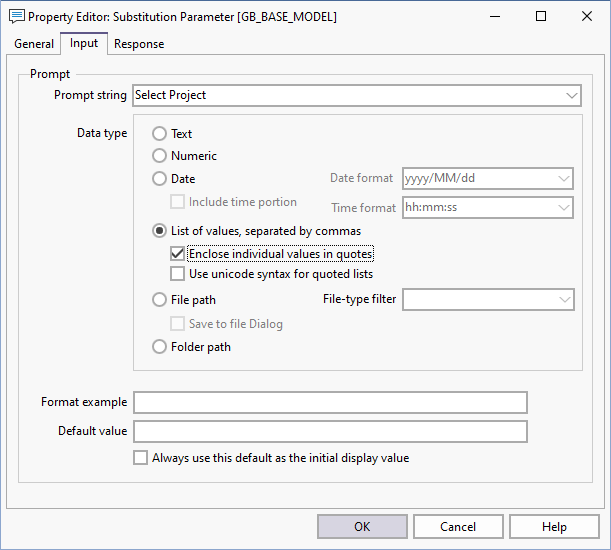The image size is (611, 550).
Task: Choose the Numeric data type
Action: pos(159,156)
